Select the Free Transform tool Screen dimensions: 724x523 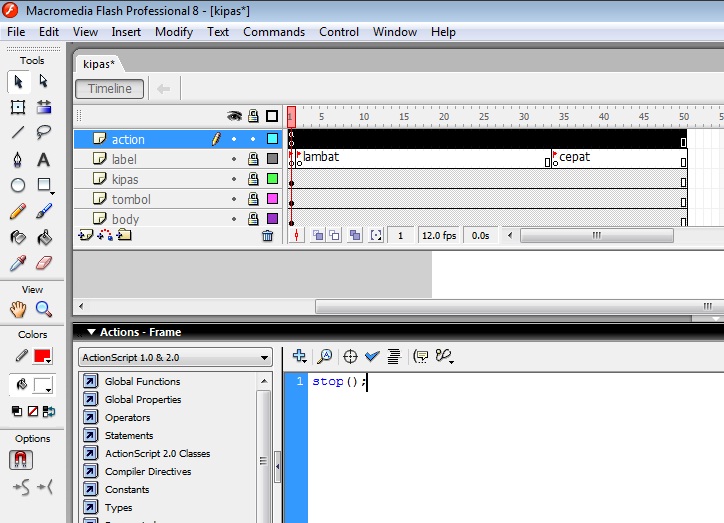tap(18, 107)
